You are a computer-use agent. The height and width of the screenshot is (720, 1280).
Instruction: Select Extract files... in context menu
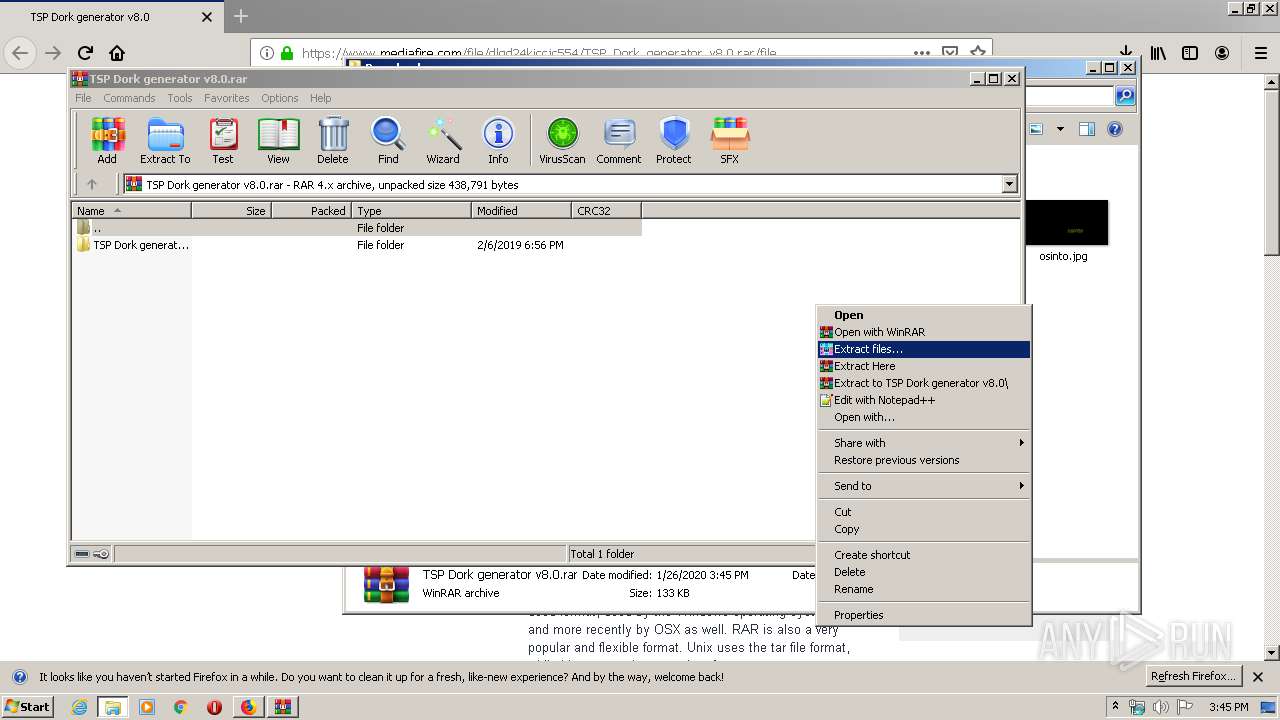(924, 349)
